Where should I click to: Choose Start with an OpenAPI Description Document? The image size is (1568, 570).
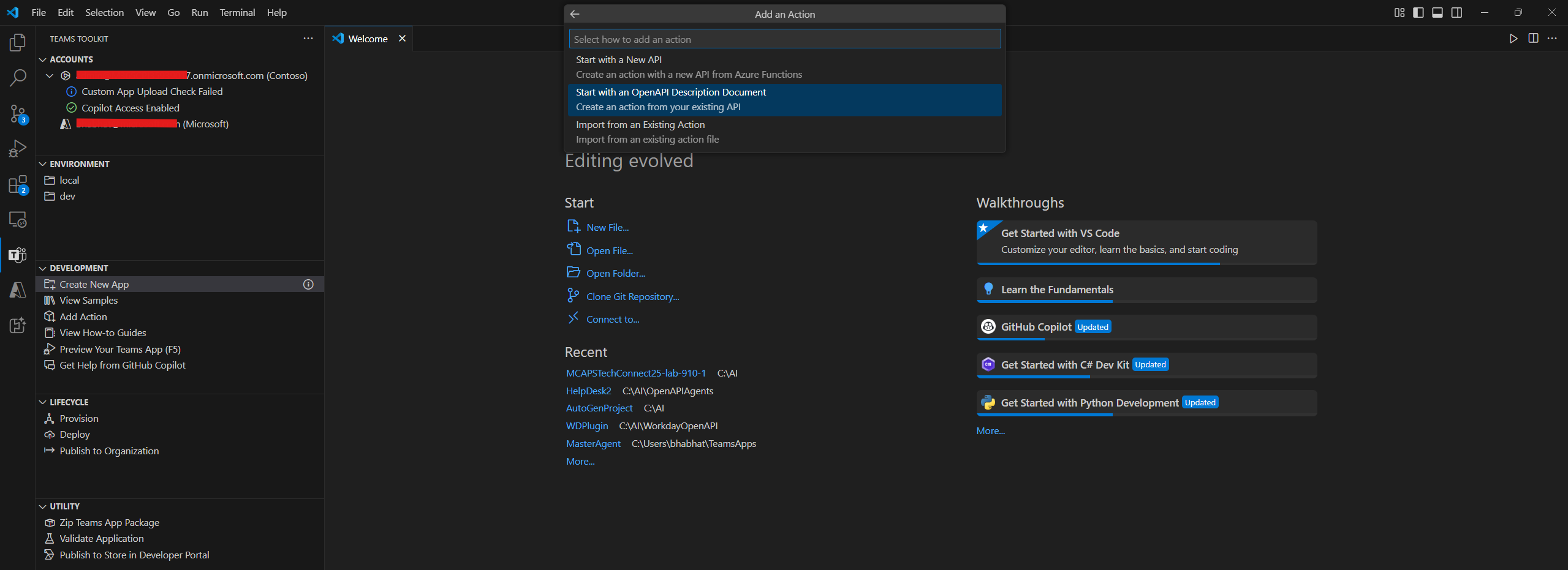(784, 99)
